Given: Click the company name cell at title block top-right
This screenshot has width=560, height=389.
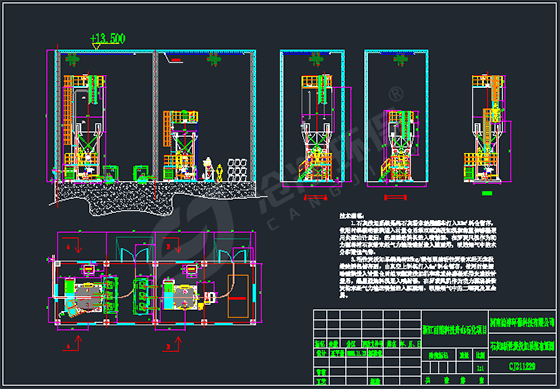Looking at the screenshot, I should coord(522,324).
